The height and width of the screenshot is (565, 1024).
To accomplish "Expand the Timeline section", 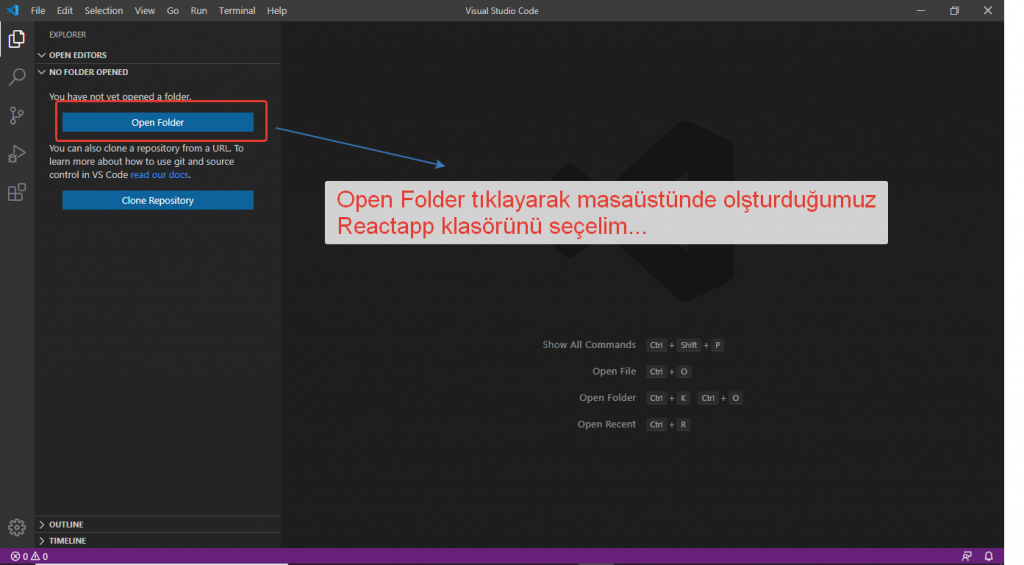I will [x=158, y=541].
